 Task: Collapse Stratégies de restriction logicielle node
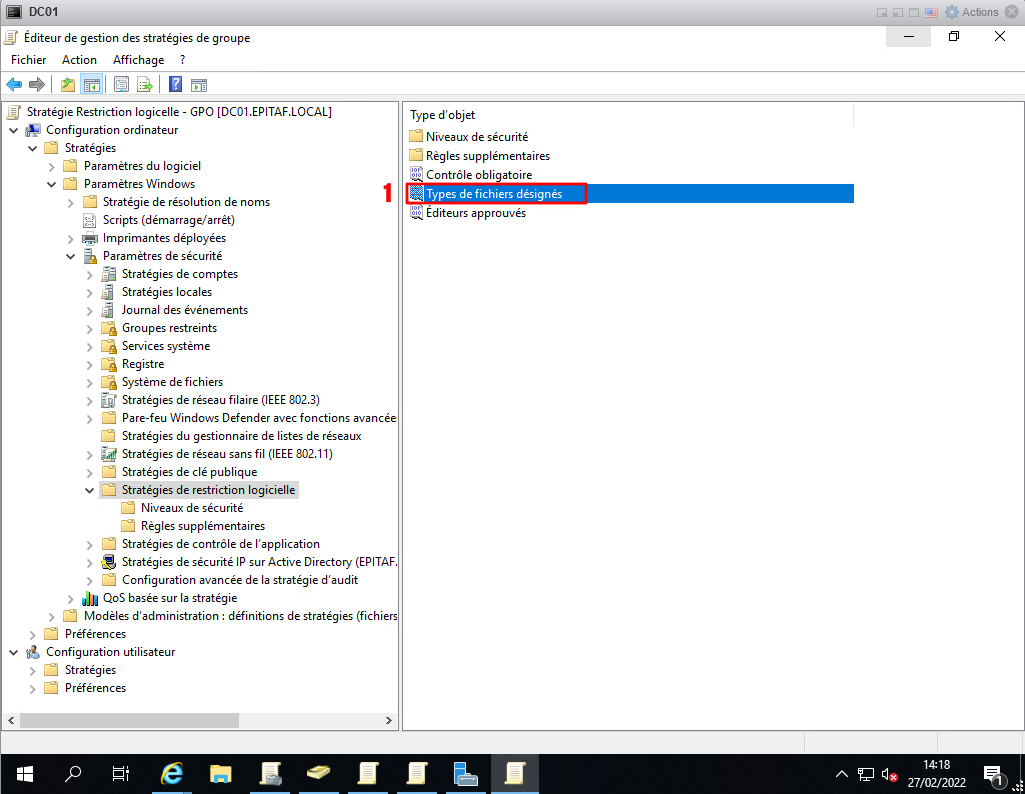90,490
